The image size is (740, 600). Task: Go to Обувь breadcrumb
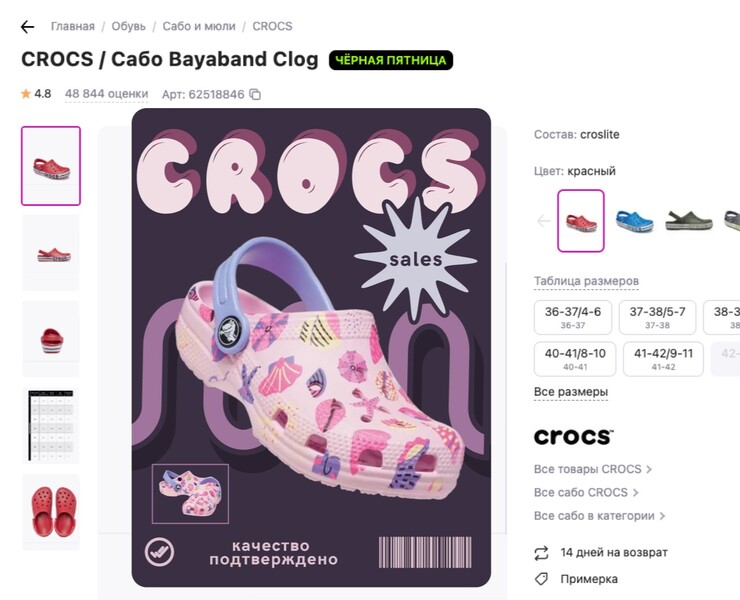pyautogui.click(x=127, y=26)
